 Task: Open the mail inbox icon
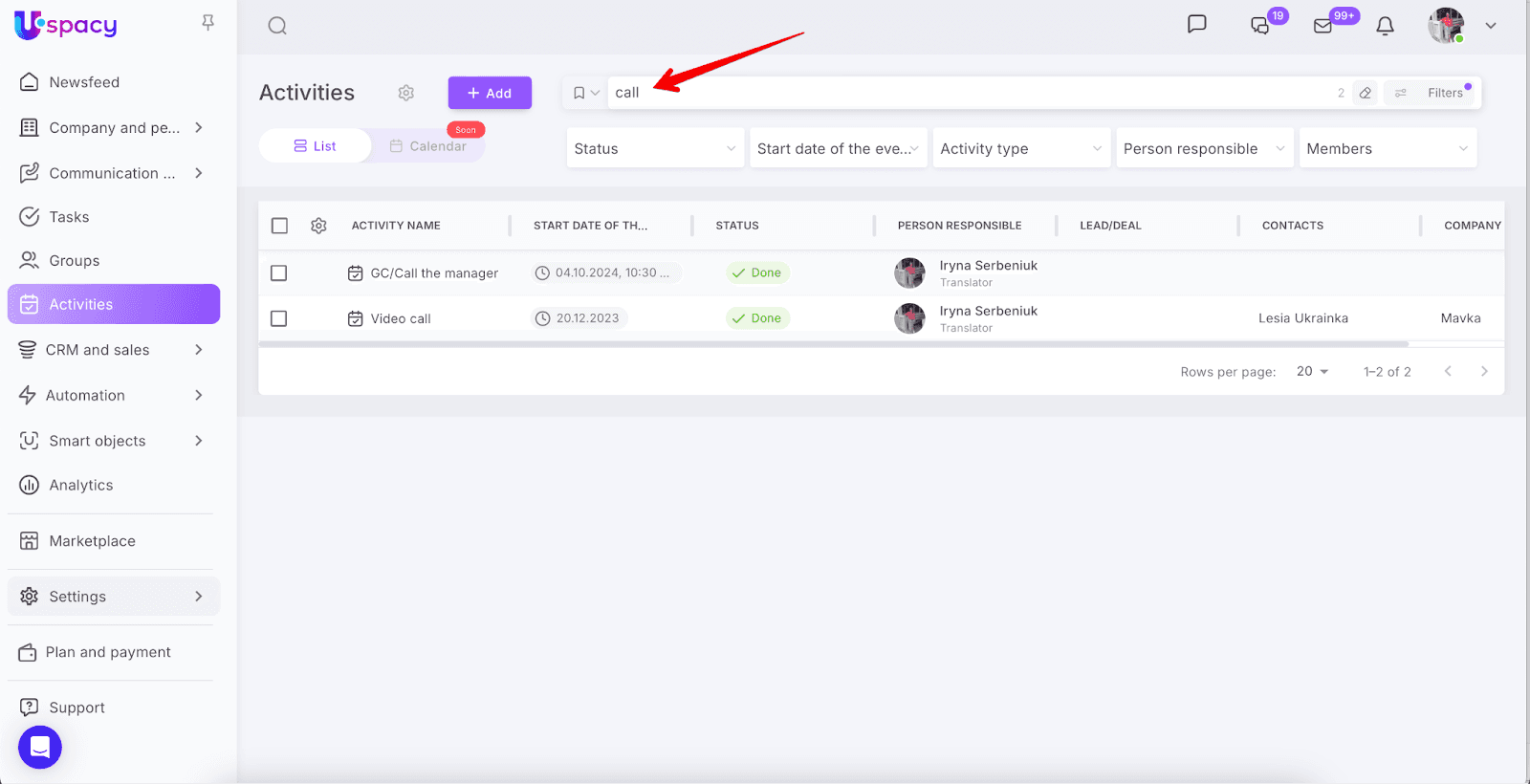point(1323,26)
